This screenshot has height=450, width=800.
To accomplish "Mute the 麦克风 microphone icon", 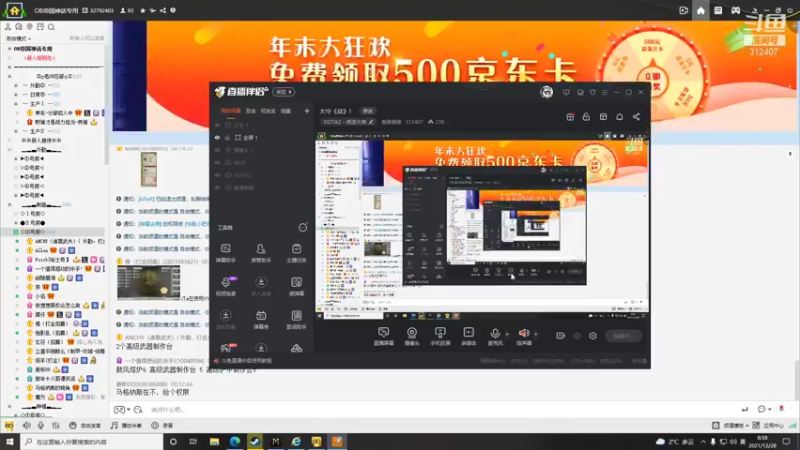I will click(495, 333).
